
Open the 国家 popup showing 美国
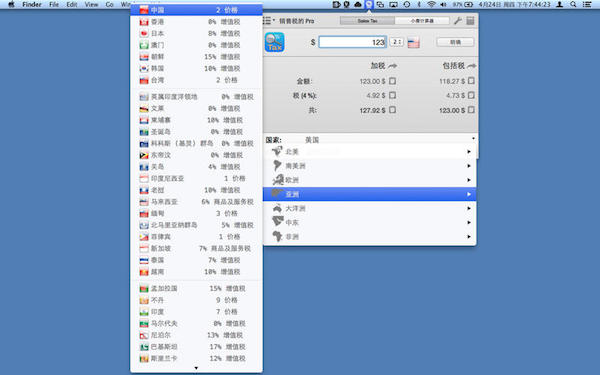370,139
